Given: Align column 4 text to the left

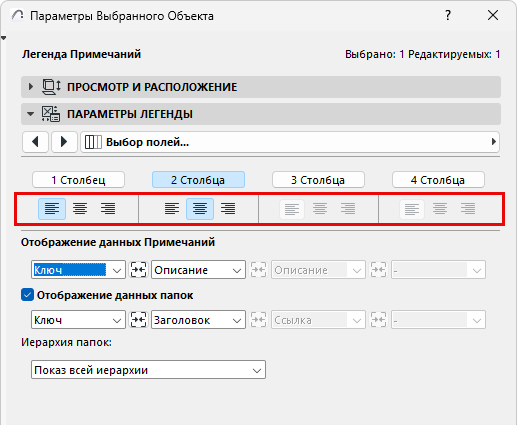Looking at the screenshot, I should point(412,209).
